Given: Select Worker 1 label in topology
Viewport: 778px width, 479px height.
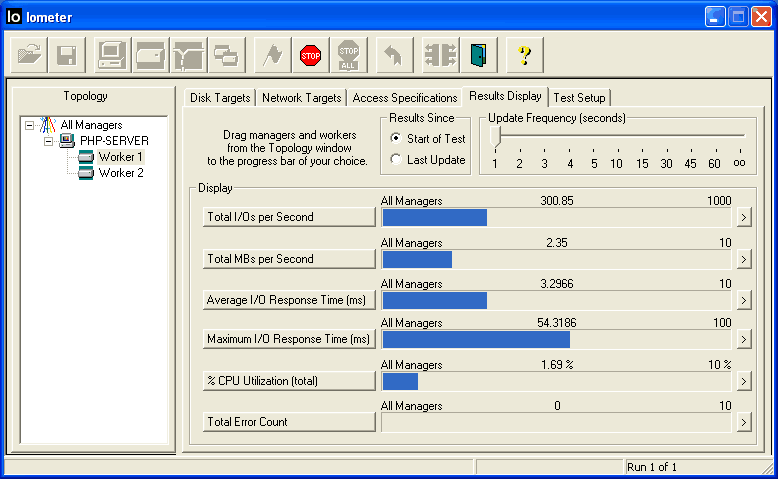Looking at the screenshot, I should click(x=121, y=157).
